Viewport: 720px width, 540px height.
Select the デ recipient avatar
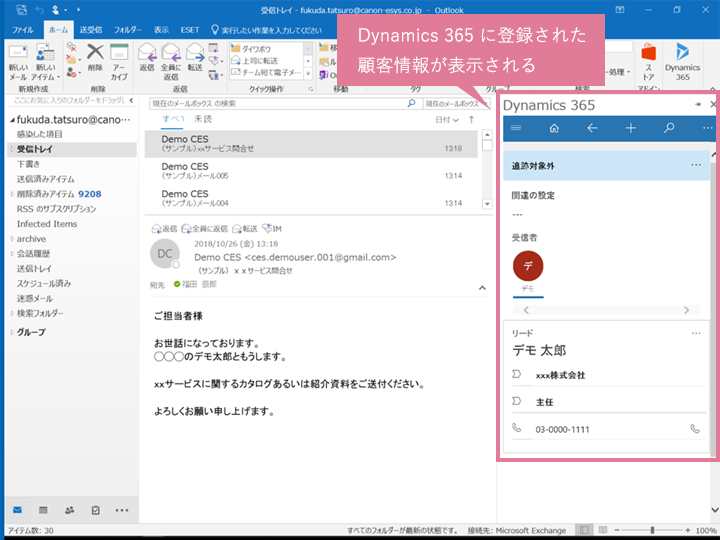tap(528, 266)
